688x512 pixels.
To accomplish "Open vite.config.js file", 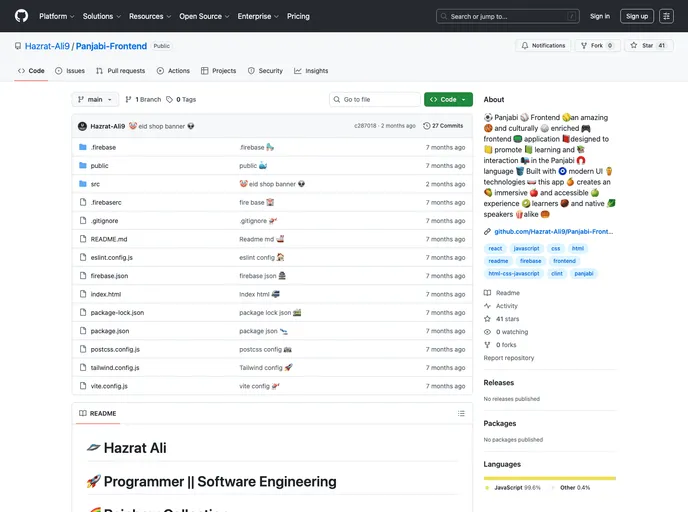I will 109,387.
